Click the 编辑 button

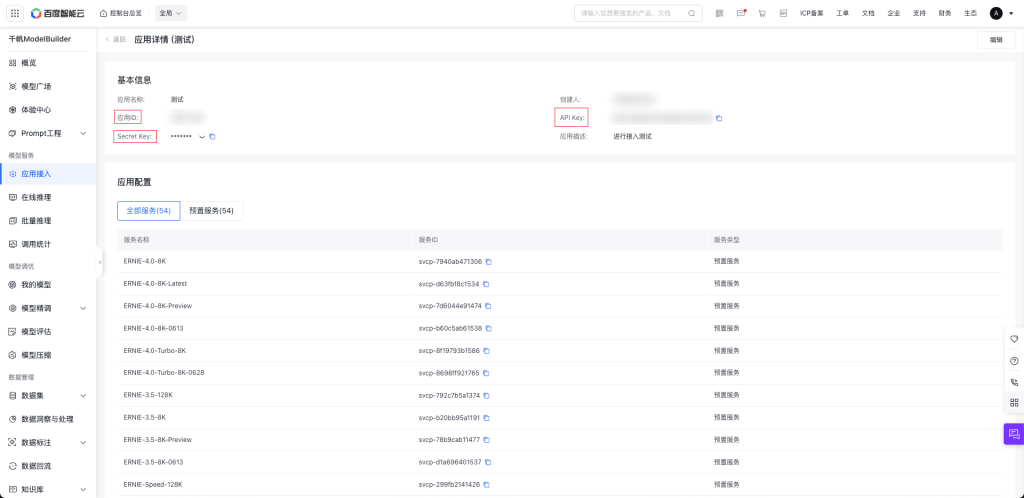pos(995,40)
